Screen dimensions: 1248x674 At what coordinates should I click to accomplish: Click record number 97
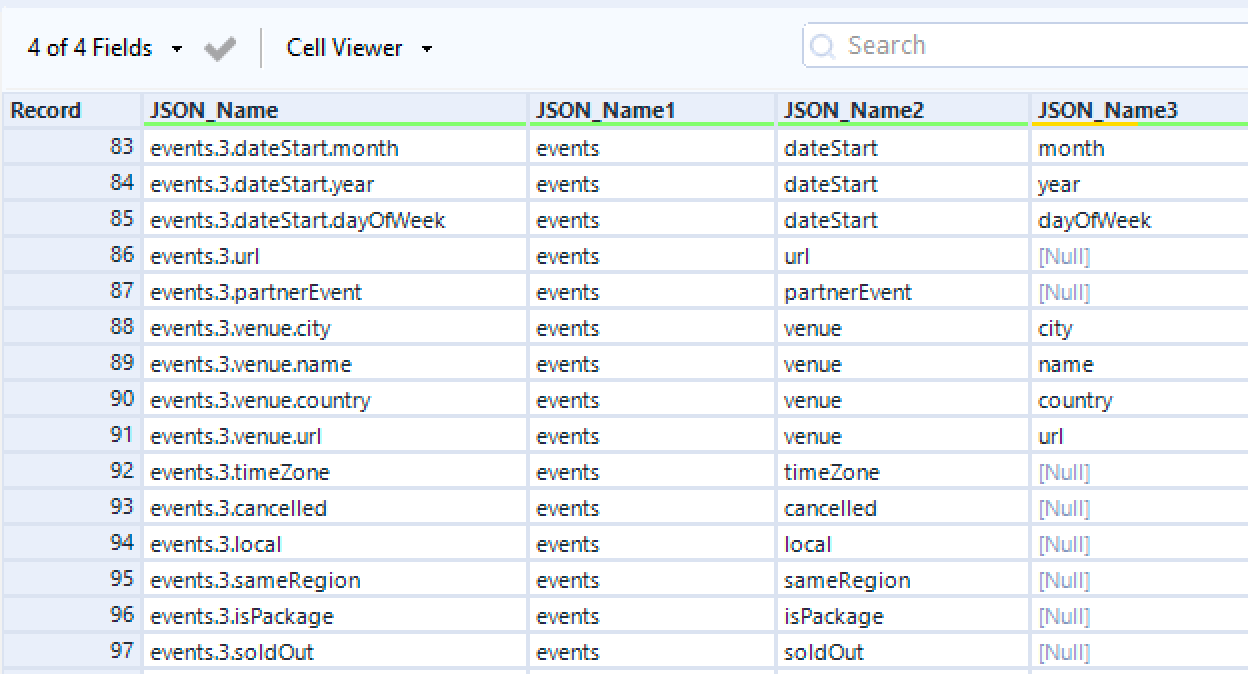(121, 650)
